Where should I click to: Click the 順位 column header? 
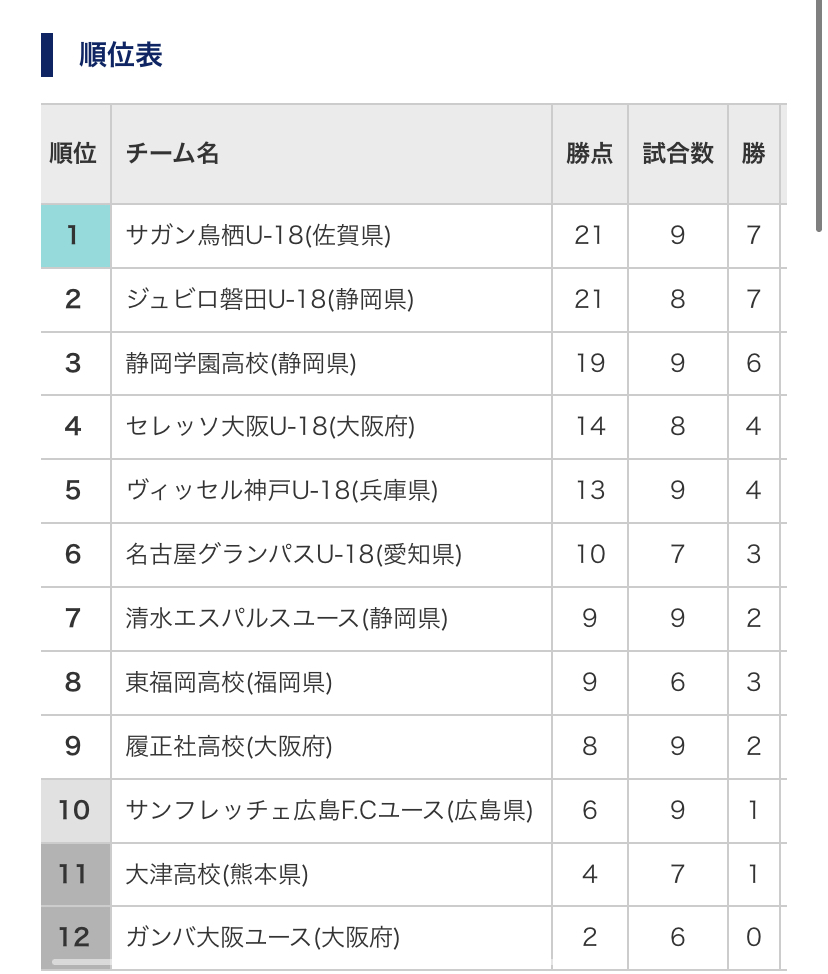(x=73, y=153)
